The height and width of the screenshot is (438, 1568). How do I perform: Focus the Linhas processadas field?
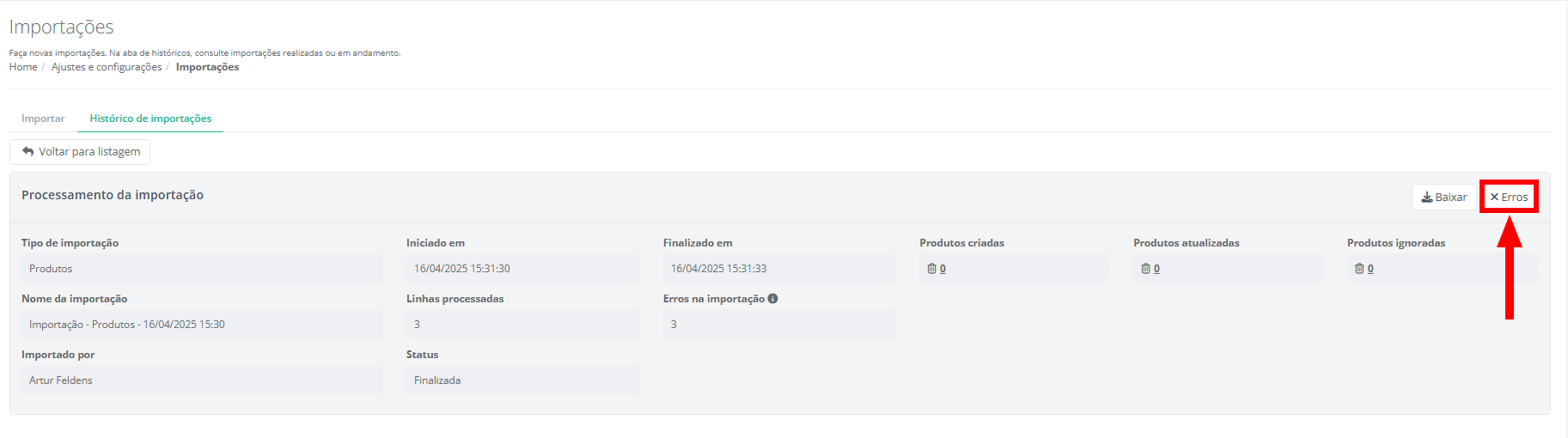522,325
